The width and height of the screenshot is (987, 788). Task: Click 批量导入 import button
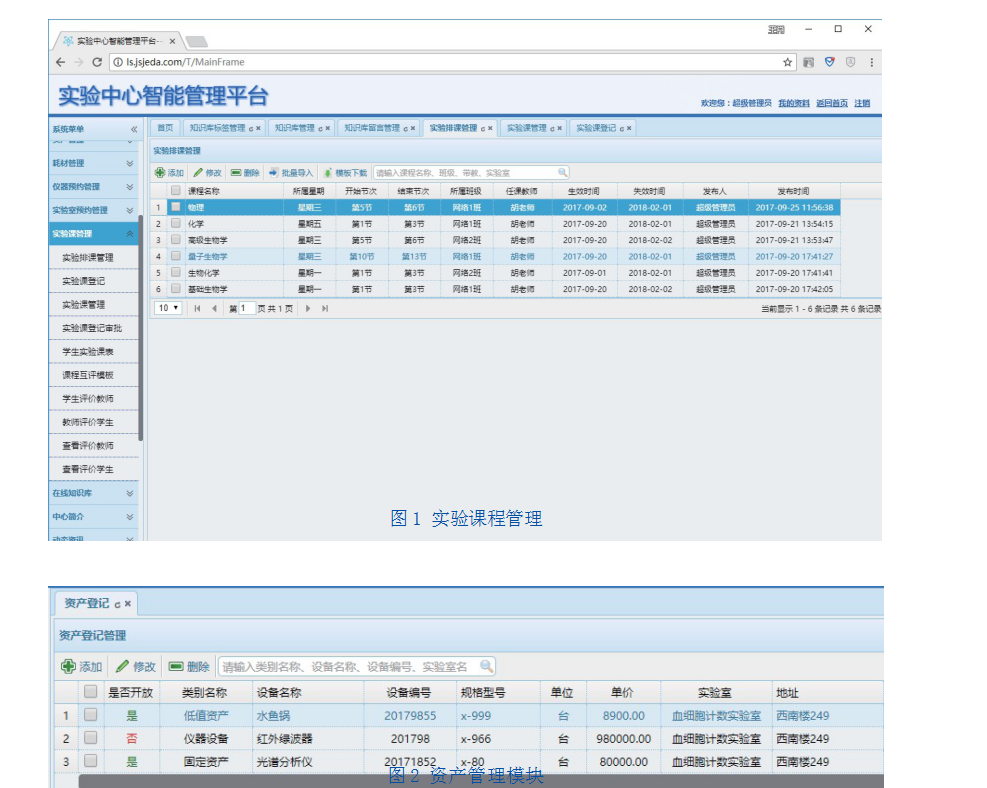point(291,172)
